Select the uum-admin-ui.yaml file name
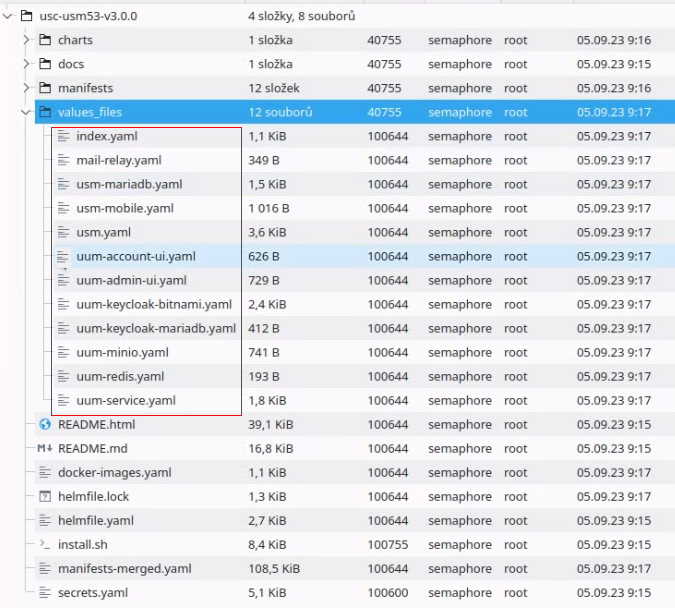 pos(131,281)
